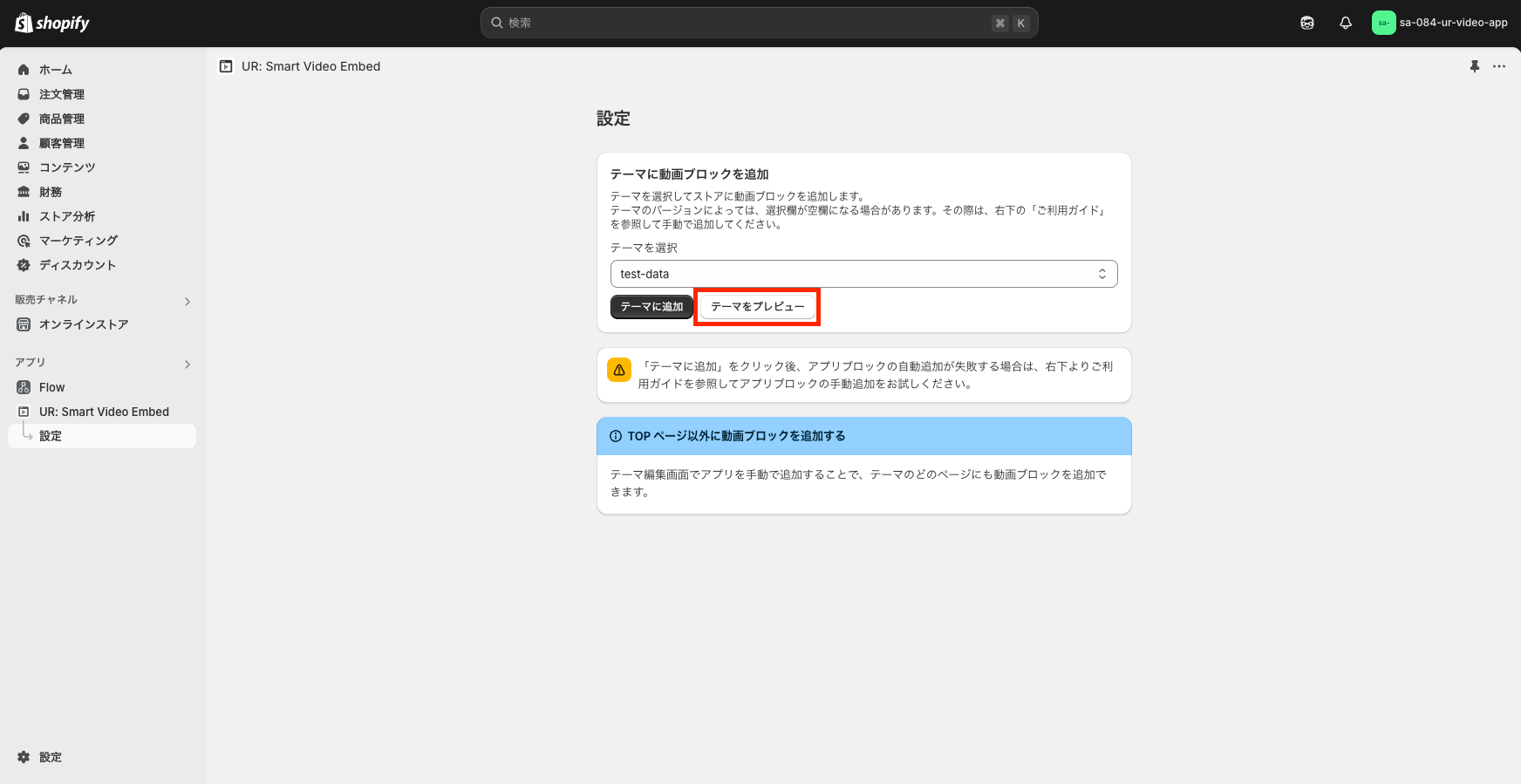
Task: Click the yellow warning triangle icon
Action: pos(619,370)
